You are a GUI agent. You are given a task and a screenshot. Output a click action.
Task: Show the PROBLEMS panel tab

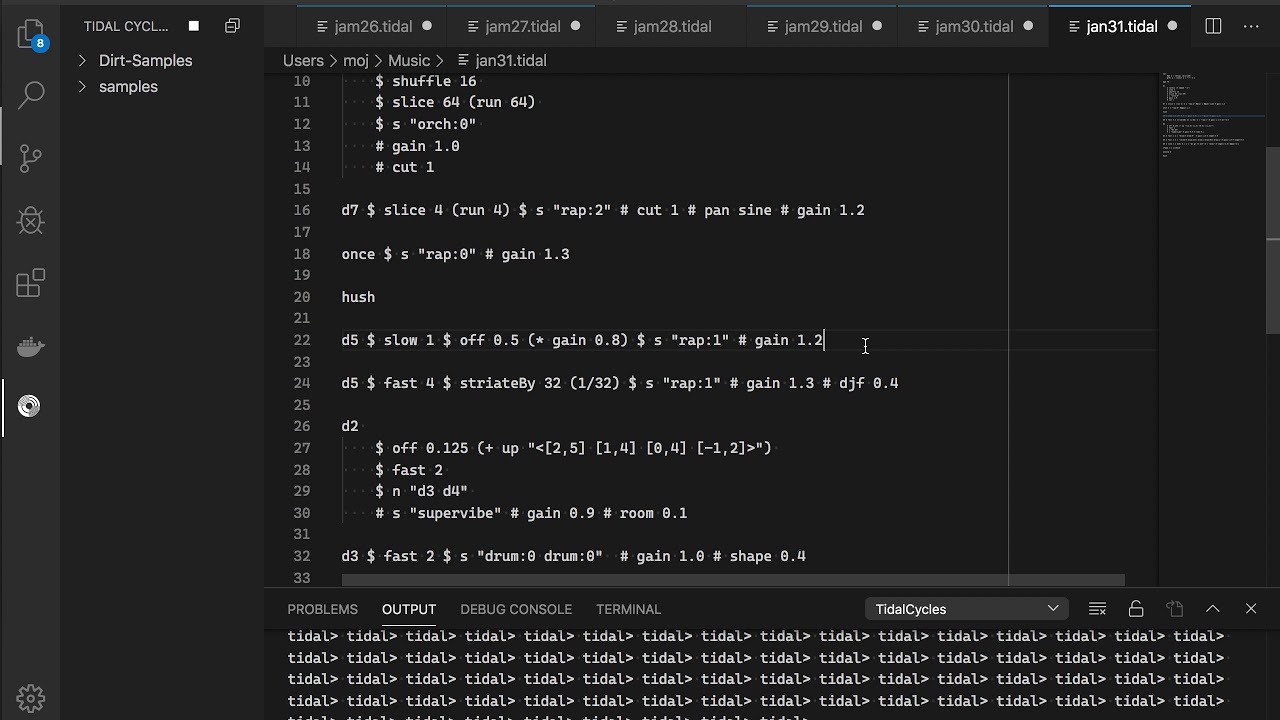coord(322,609)
